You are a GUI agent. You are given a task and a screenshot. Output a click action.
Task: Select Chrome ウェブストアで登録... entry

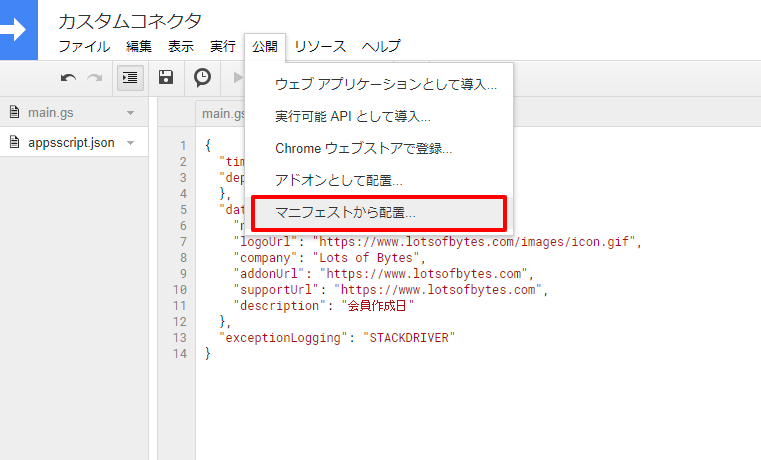(363, 148)
